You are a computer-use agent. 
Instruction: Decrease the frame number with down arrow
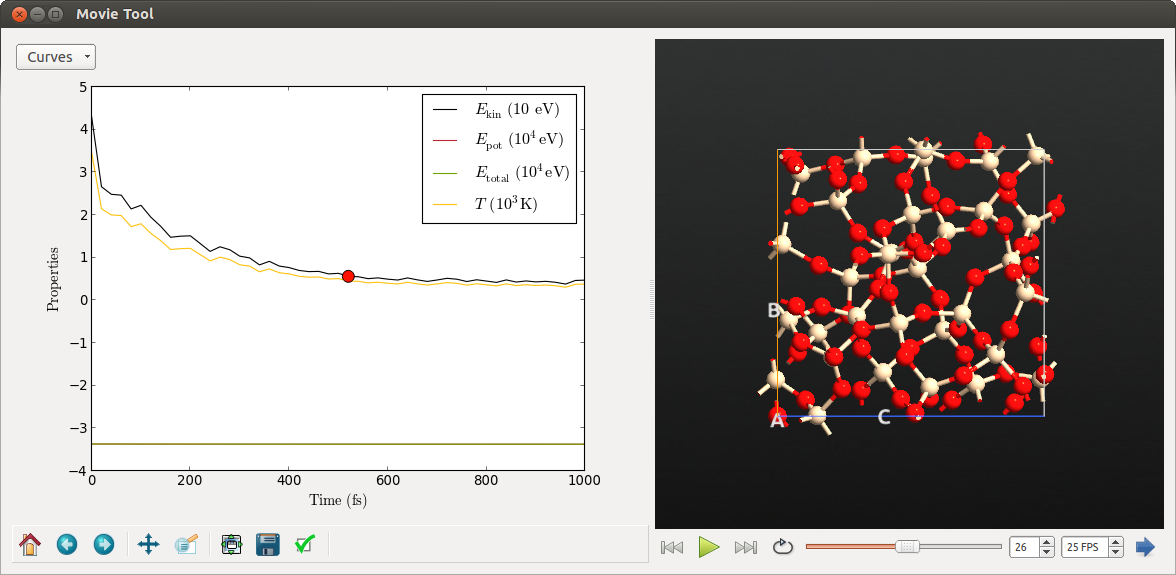1048,552
